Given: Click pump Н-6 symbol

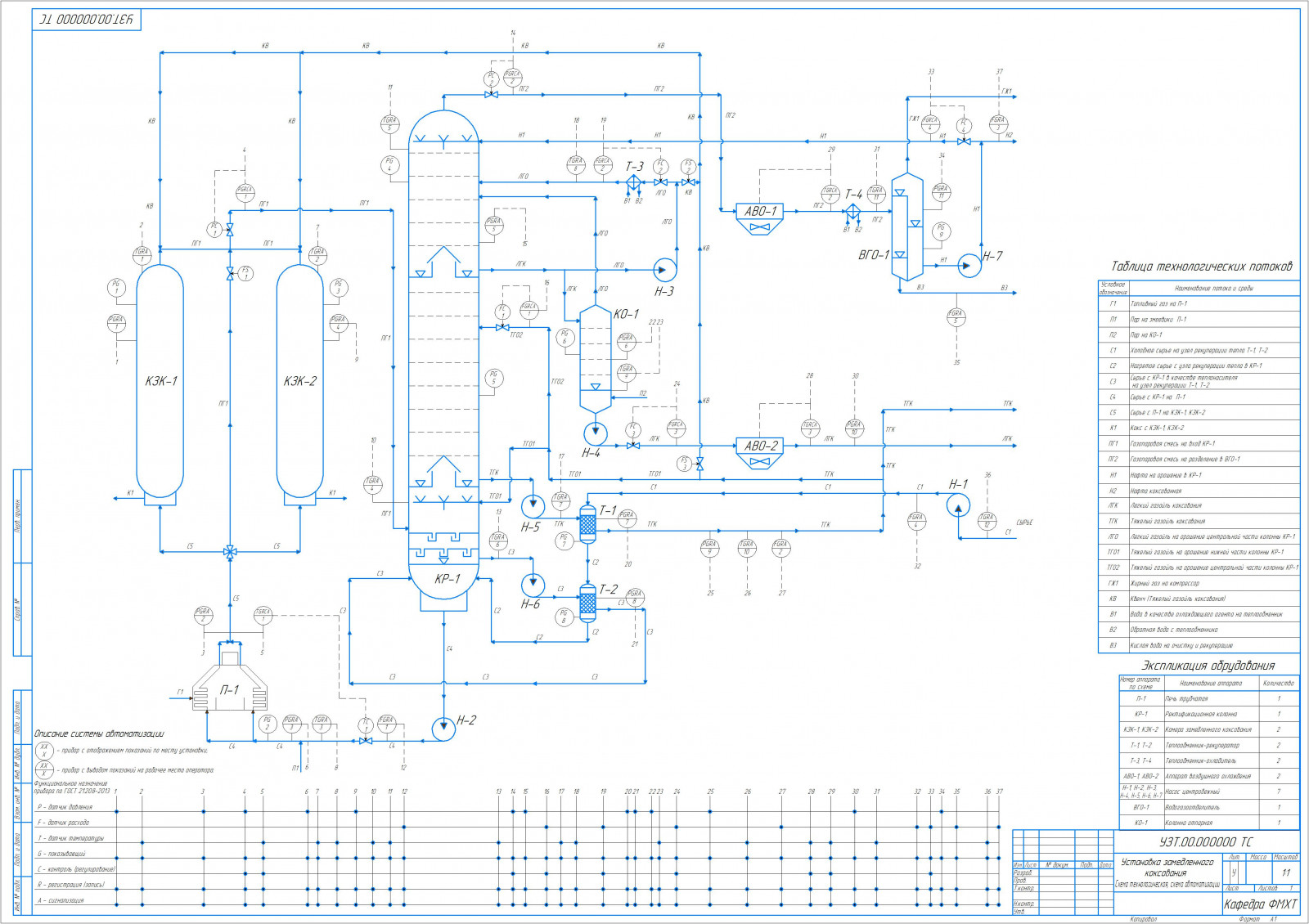Looking at the screenshot, I should 533,585.
